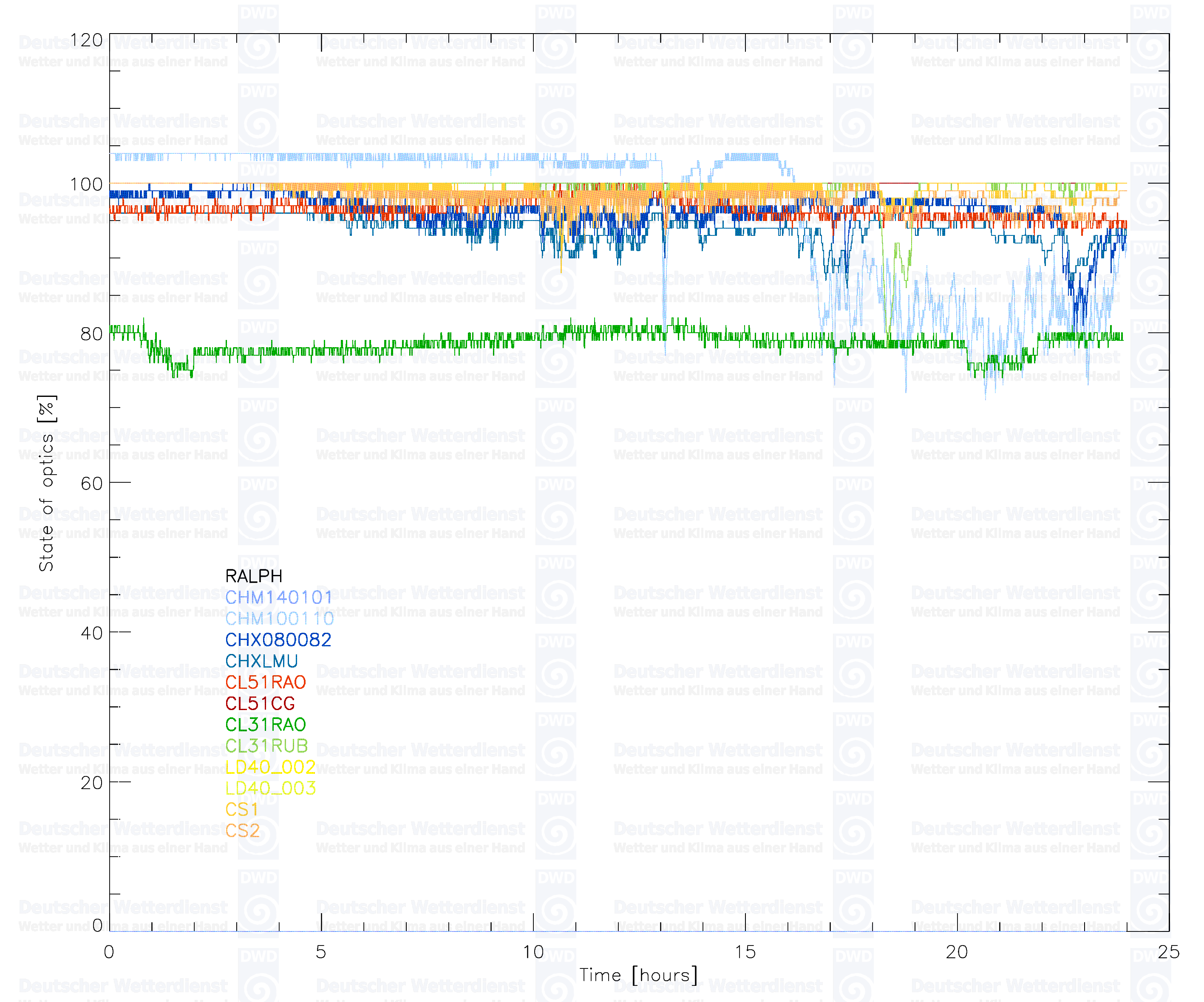Viewport: 1204px width, 1002px height.
Task: Click the x-axis value 10
Action: pyautogui.click(x=533, y=952)
